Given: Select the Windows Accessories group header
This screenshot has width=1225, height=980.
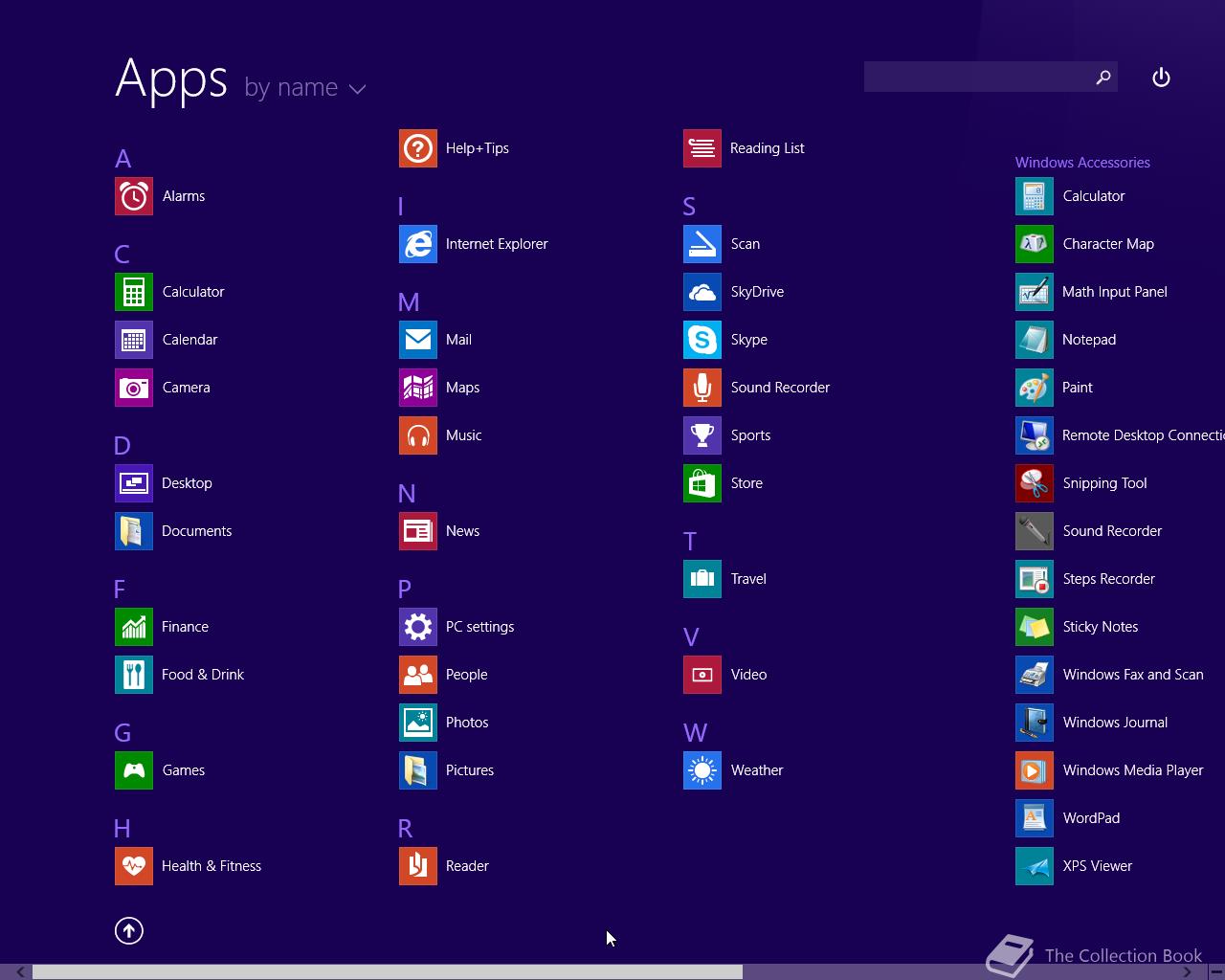Looking at the screenshot, I should point(1082,163).
